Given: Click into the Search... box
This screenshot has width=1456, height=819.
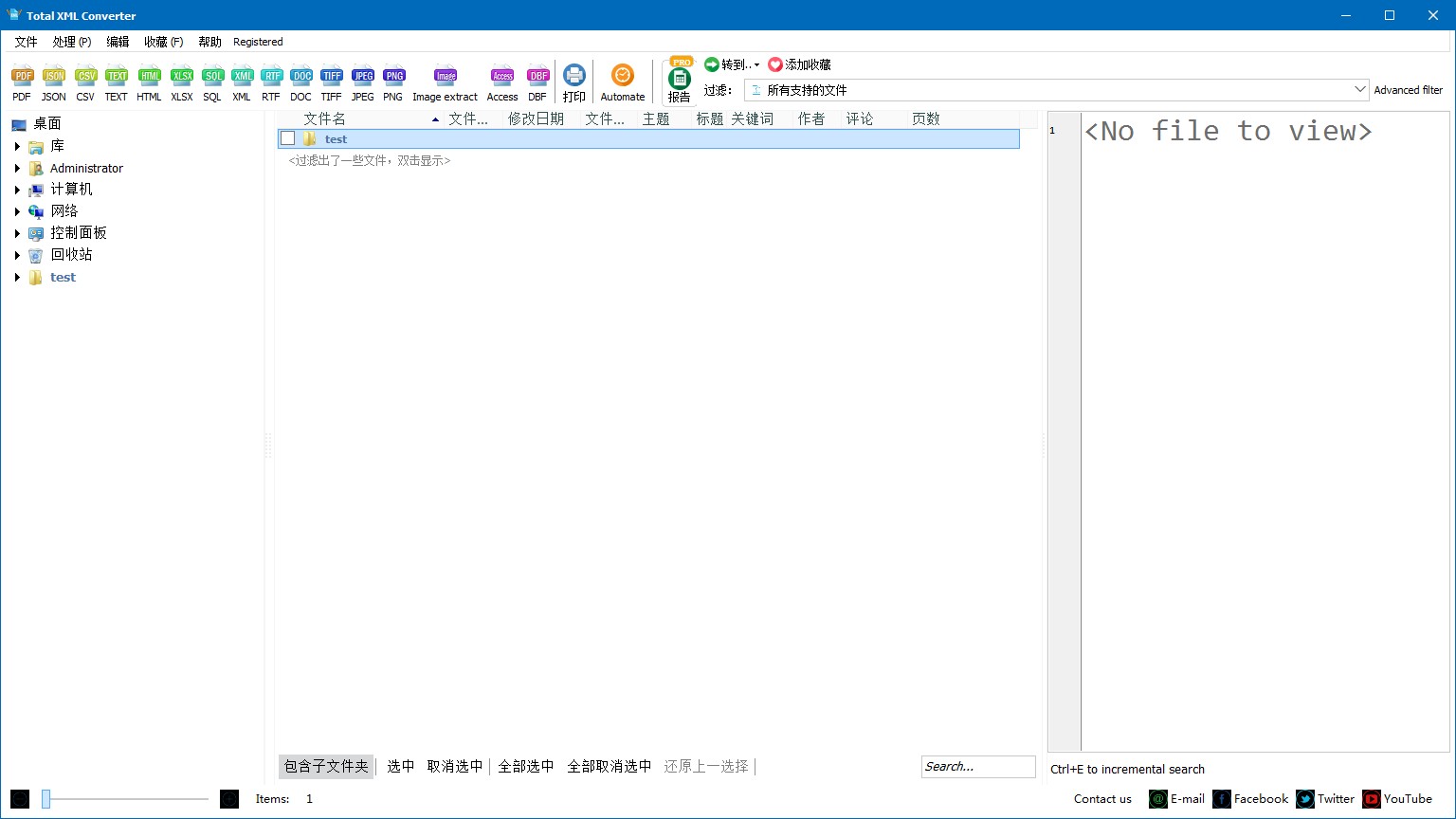Looking at the screenshot, I should 978,767.
